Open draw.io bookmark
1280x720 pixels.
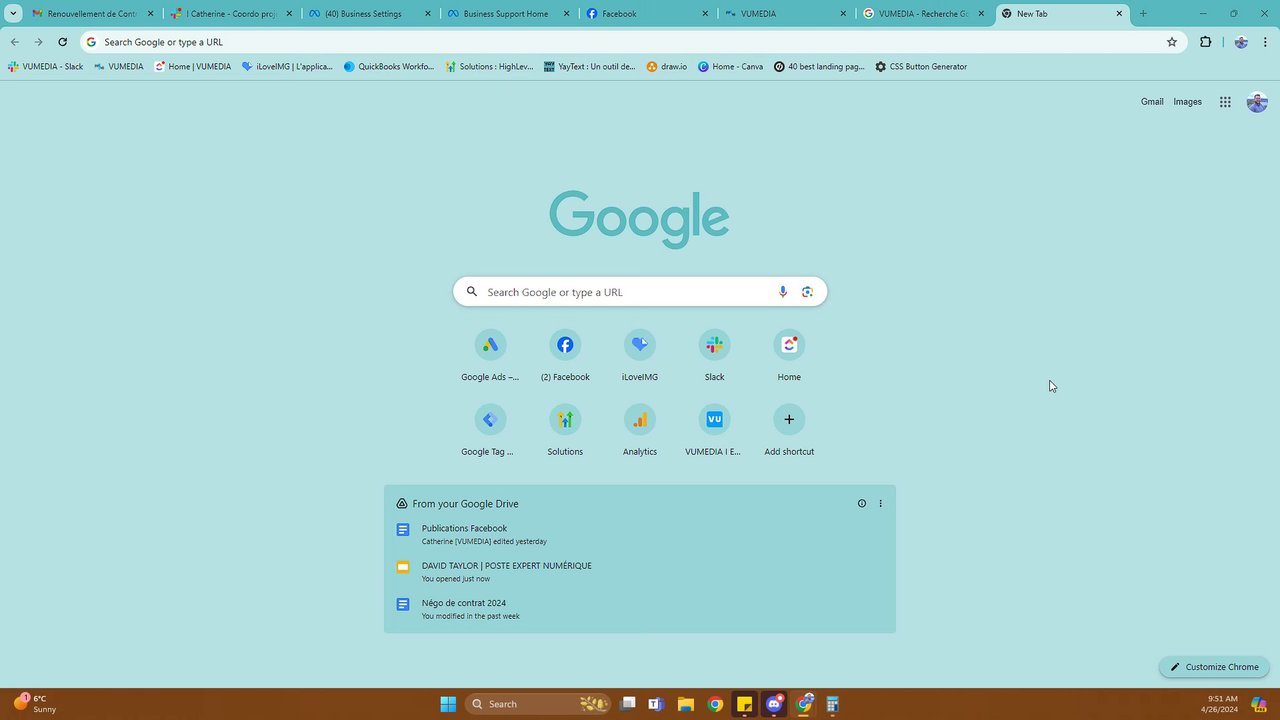pos(667,67)
